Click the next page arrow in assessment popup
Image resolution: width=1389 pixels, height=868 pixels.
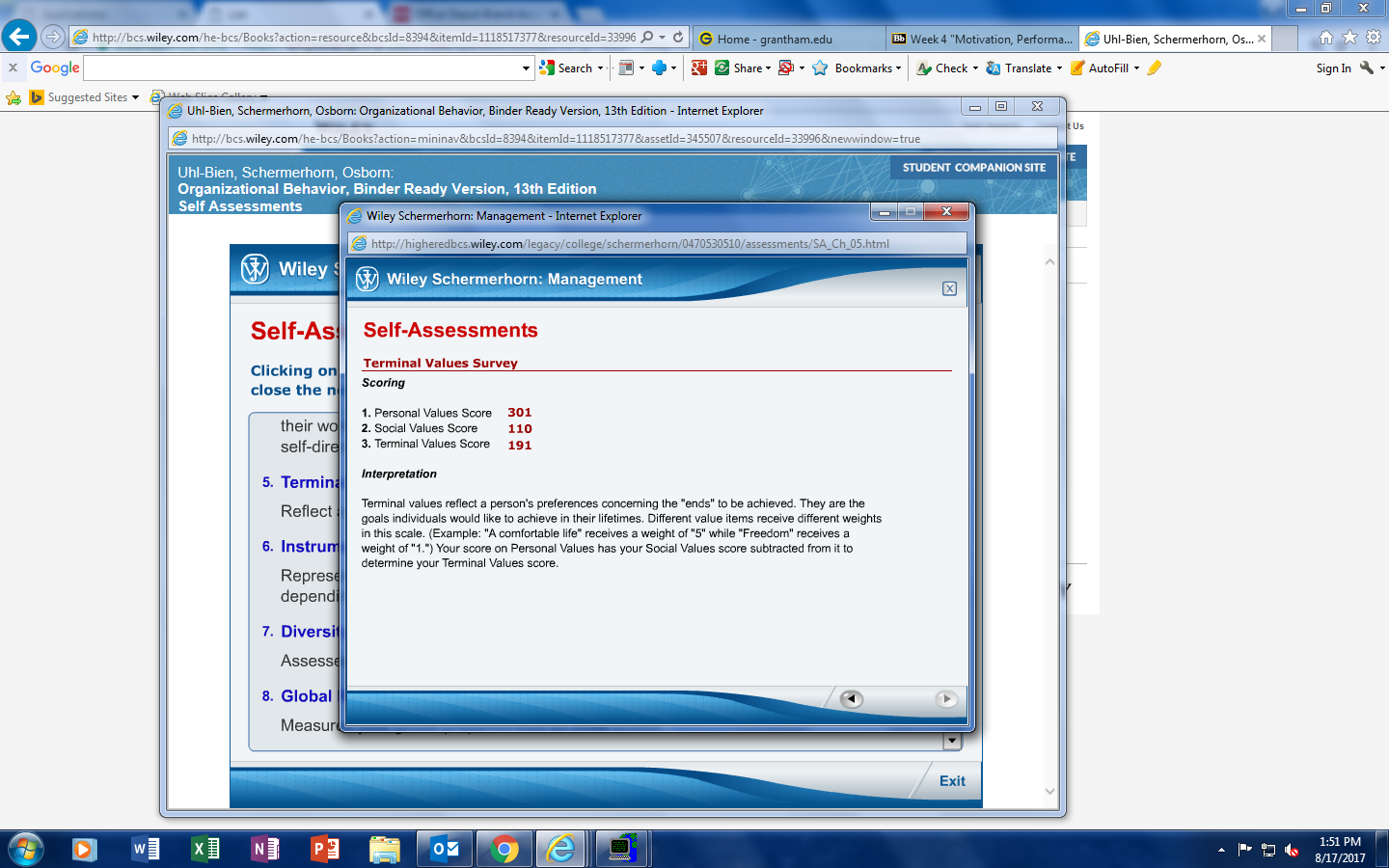(x=946, y=699)
